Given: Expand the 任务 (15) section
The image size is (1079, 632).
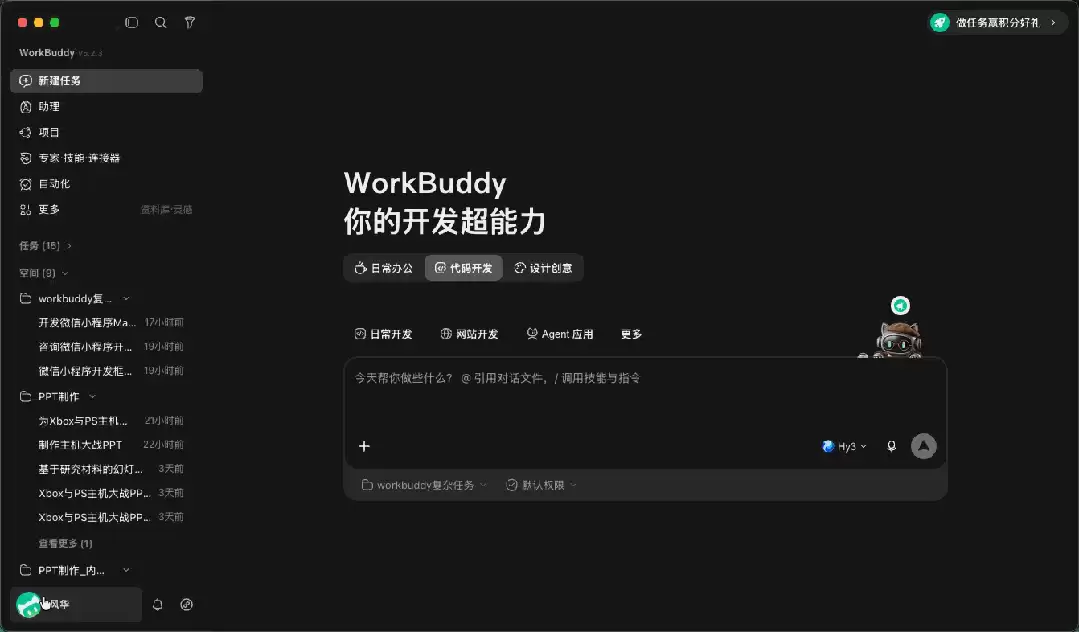Looking at the screenshot, I should tap(45, 246).
